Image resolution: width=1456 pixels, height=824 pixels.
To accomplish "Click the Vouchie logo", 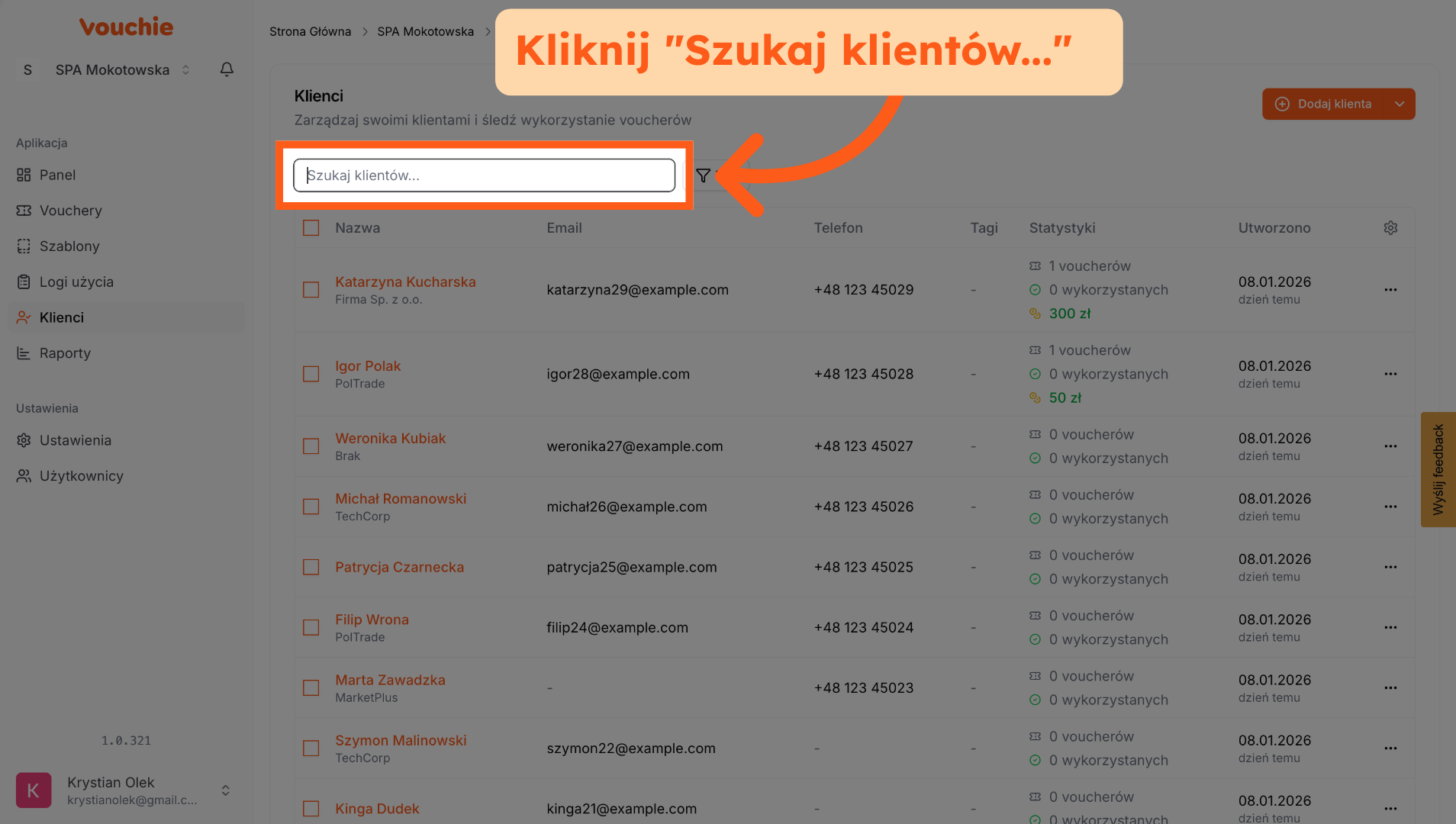I will pos(127,27).
